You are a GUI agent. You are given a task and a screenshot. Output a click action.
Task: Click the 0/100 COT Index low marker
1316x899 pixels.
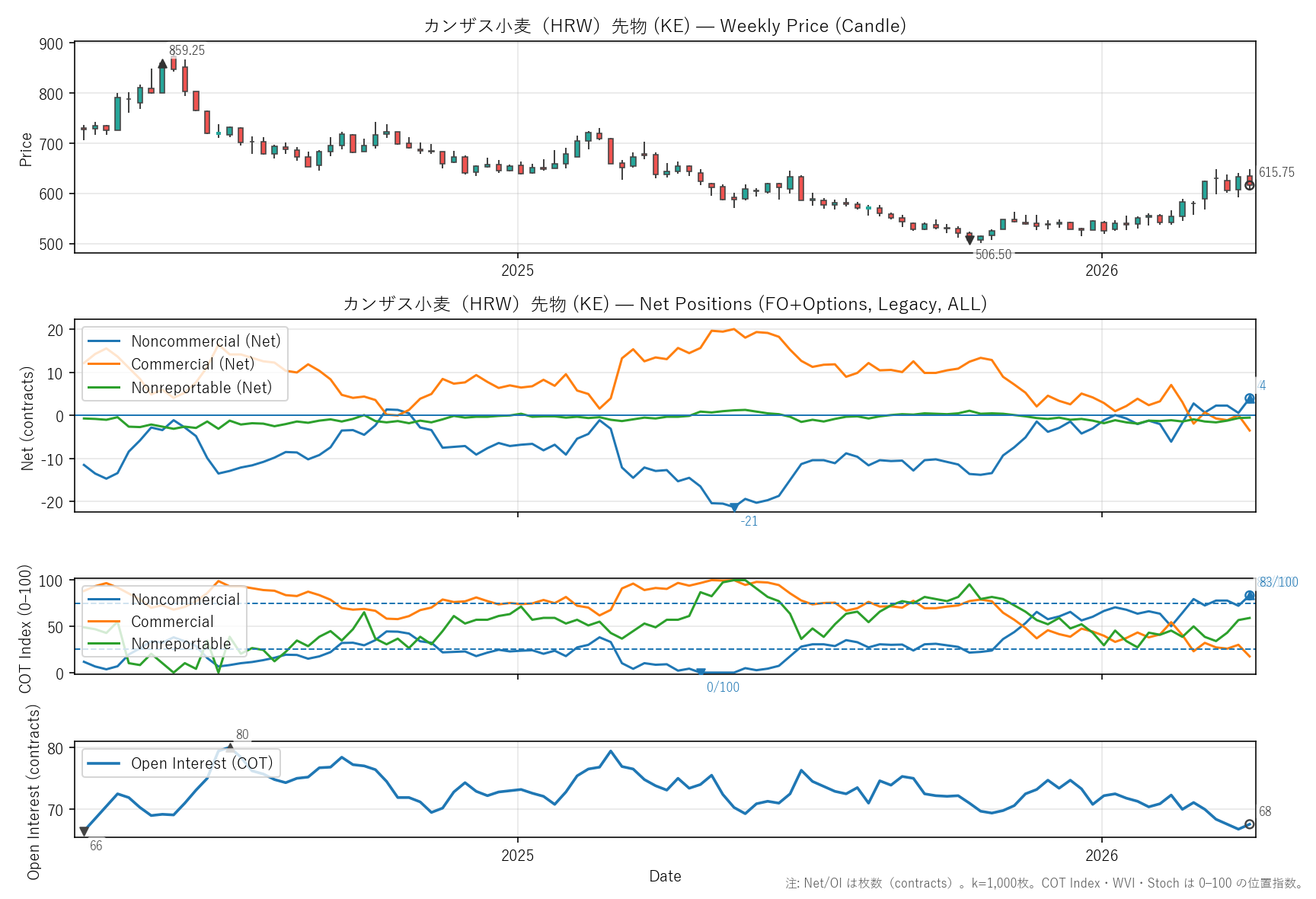701,672
